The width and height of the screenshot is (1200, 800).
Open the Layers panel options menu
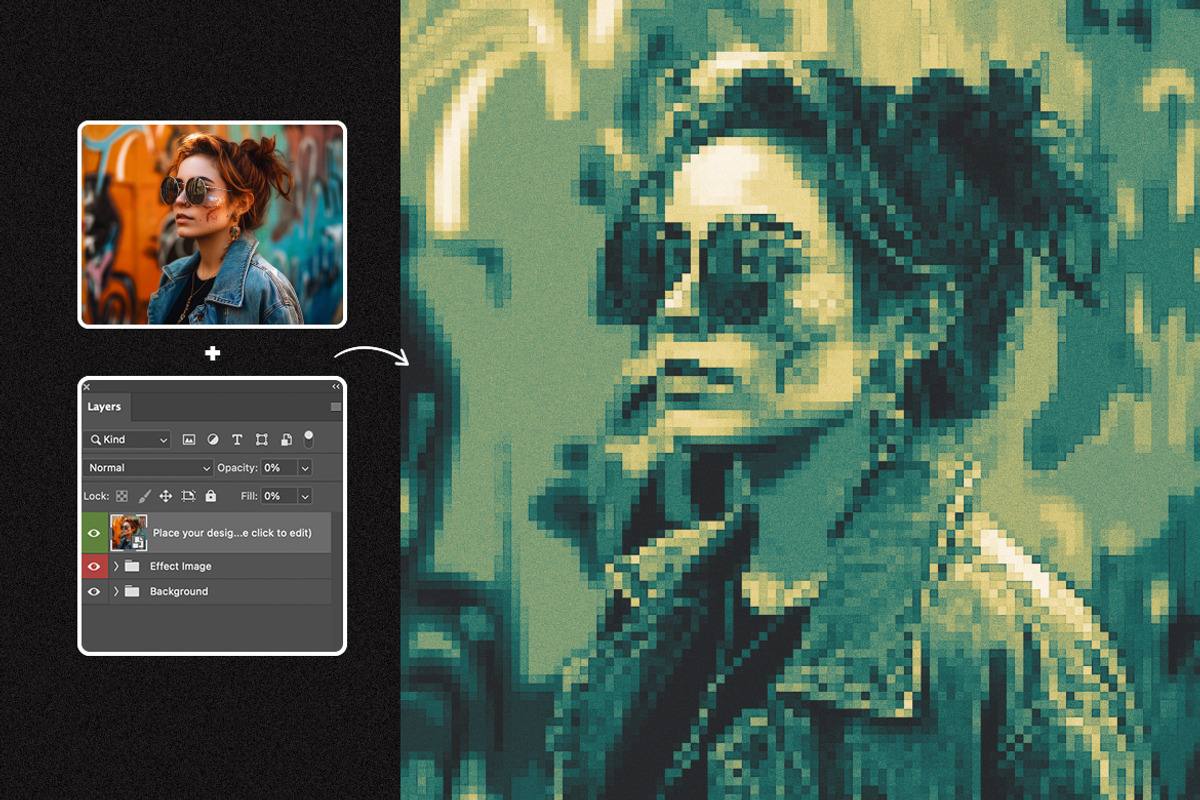click(x=336, y=407)
